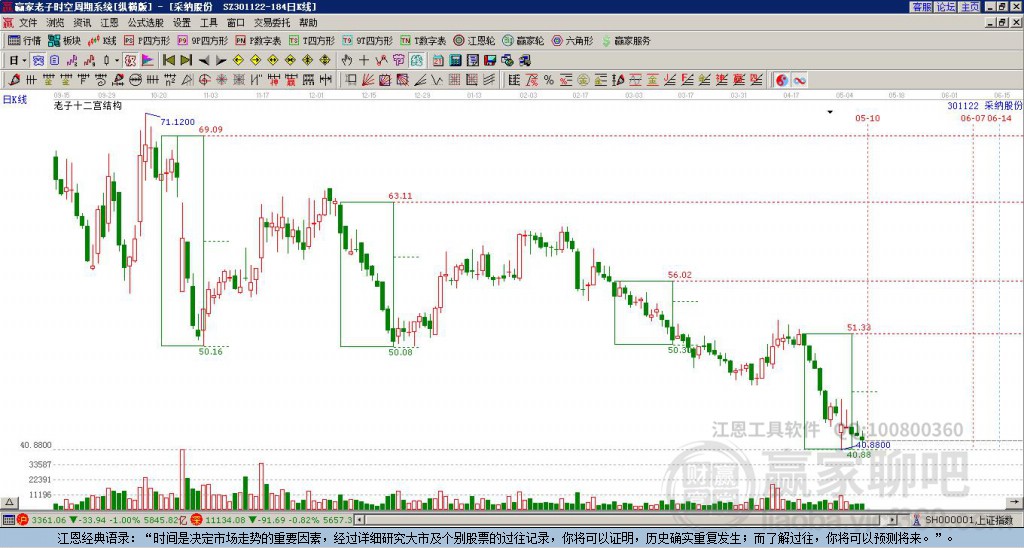
Task: Open the P四方形 tool with PS icon
Action: pyautogui.click(x=147, y=40)
